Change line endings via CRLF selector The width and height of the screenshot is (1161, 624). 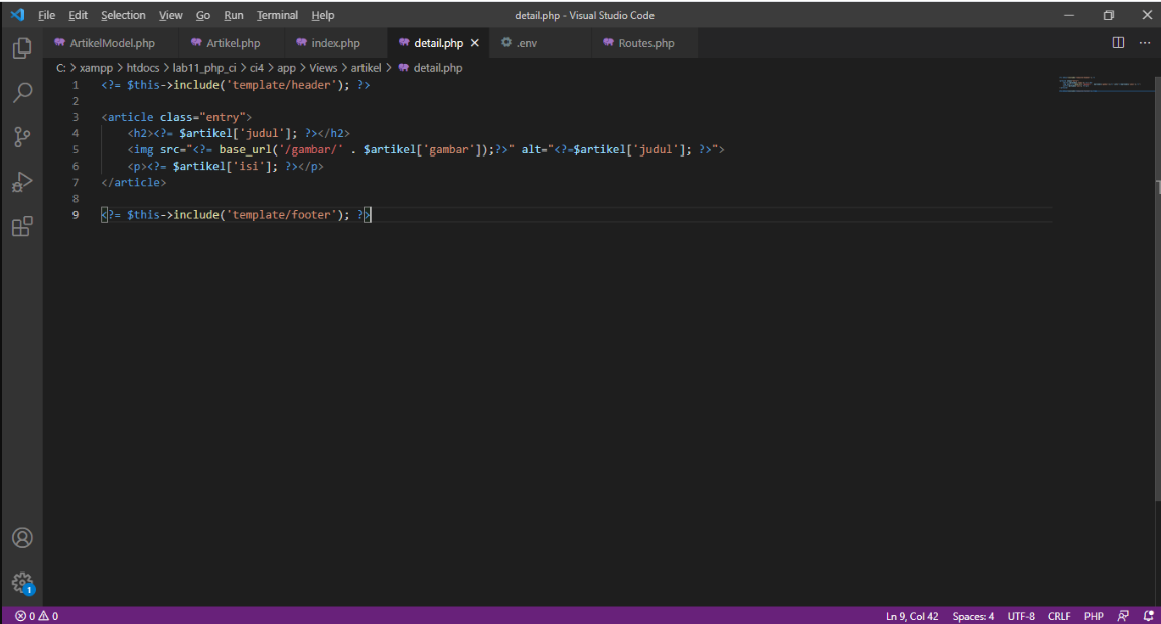[x=1059, y=616]
